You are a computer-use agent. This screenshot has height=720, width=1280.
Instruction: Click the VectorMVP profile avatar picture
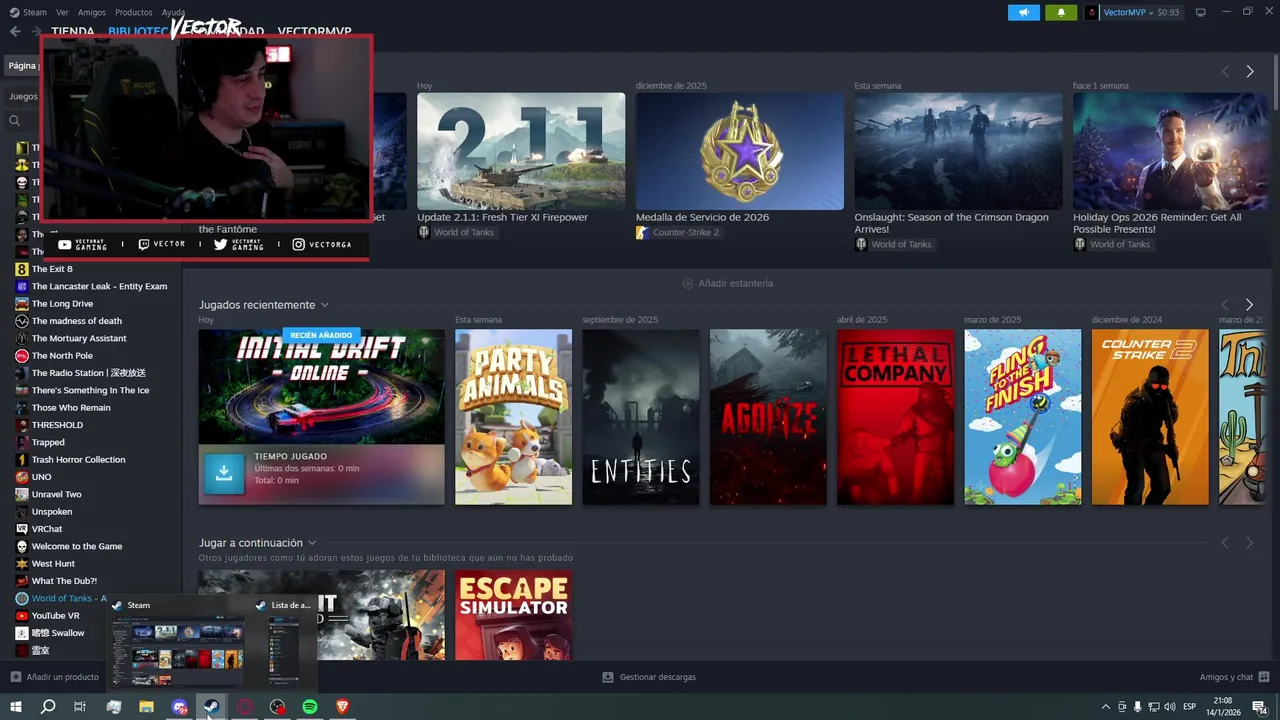(1092, 12)
